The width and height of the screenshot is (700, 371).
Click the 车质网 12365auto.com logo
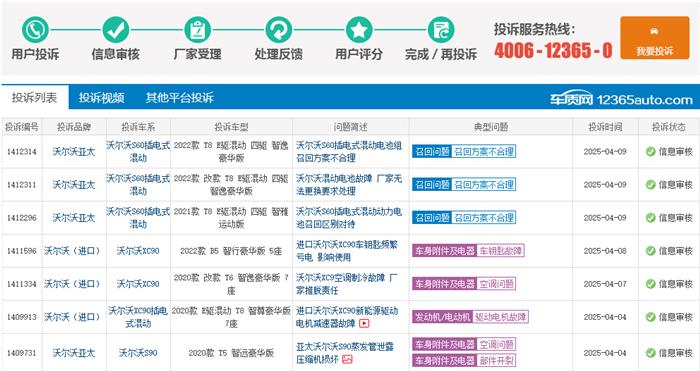click(x=621, y=99)
